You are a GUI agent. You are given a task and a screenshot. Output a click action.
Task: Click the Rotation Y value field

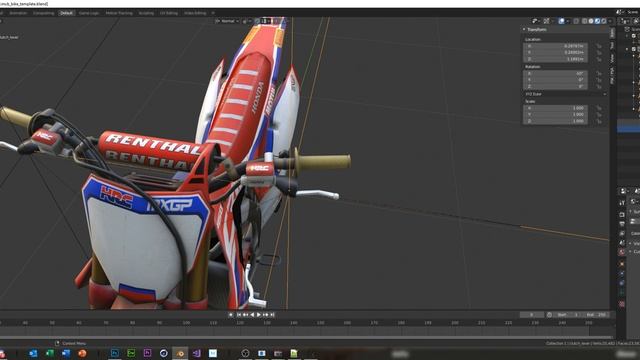pos(556,80)
